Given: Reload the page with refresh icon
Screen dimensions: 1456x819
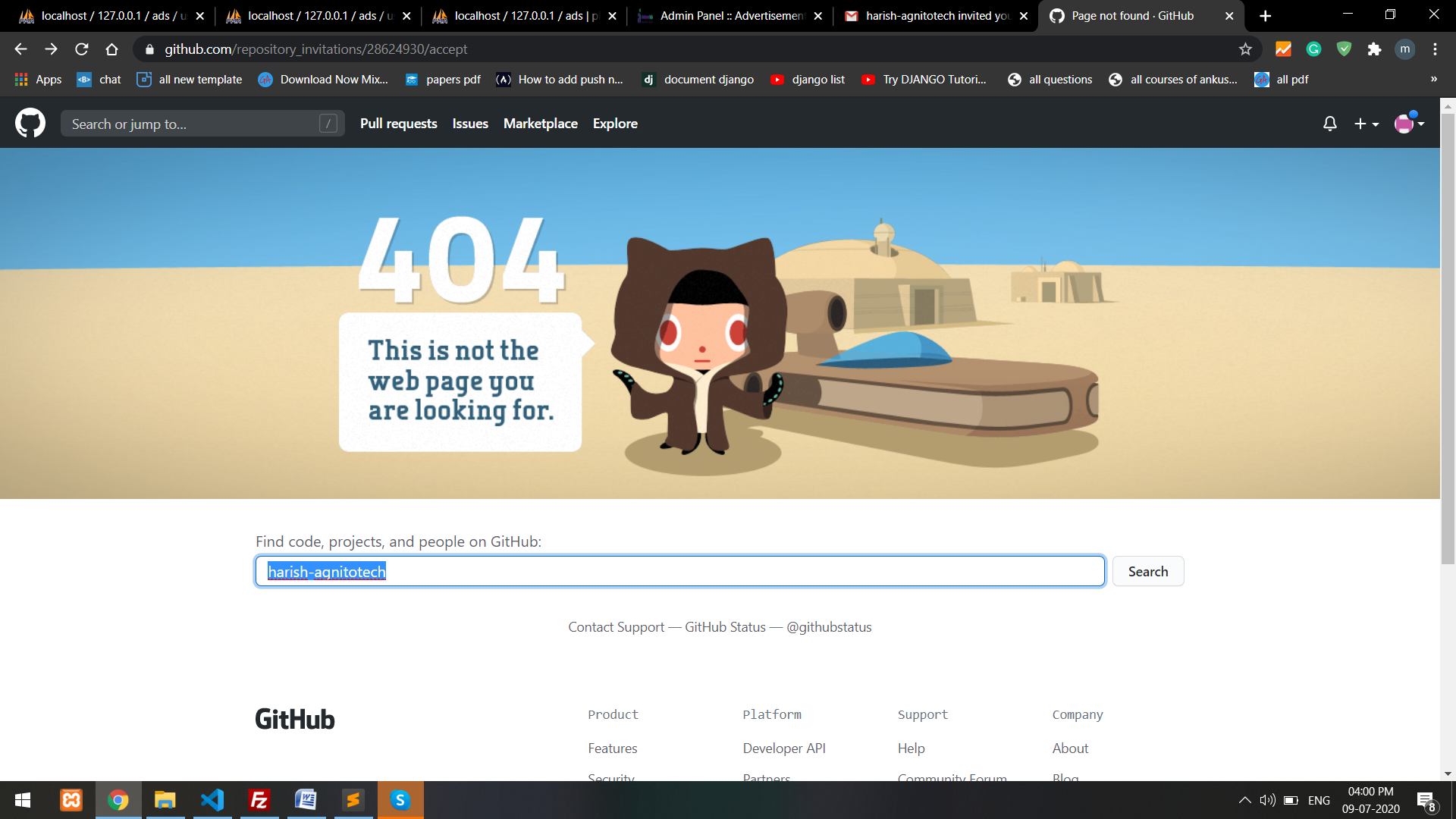Looking at the screenshot, I should point(81,49).
